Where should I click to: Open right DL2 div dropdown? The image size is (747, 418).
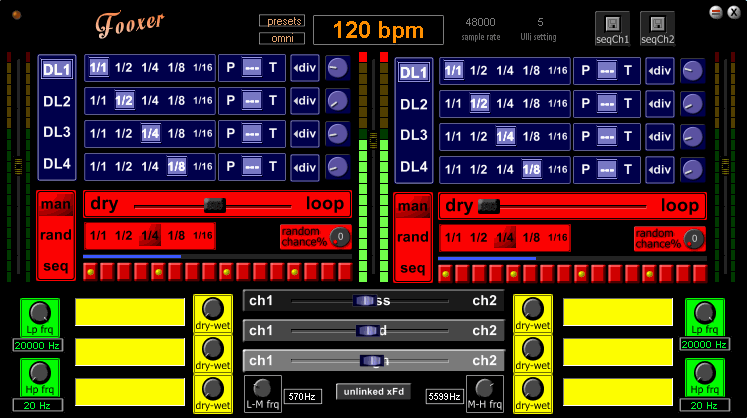(x=659, y=104)
